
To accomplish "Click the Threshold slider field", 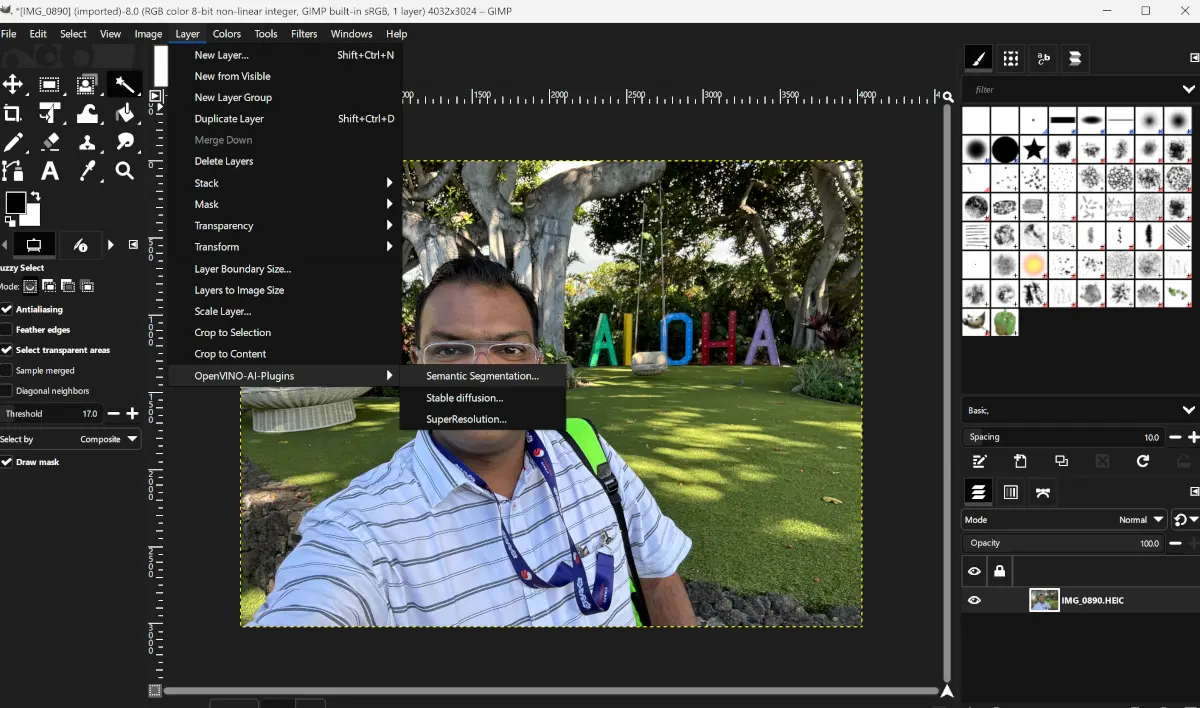I will [x=52, y=413].
